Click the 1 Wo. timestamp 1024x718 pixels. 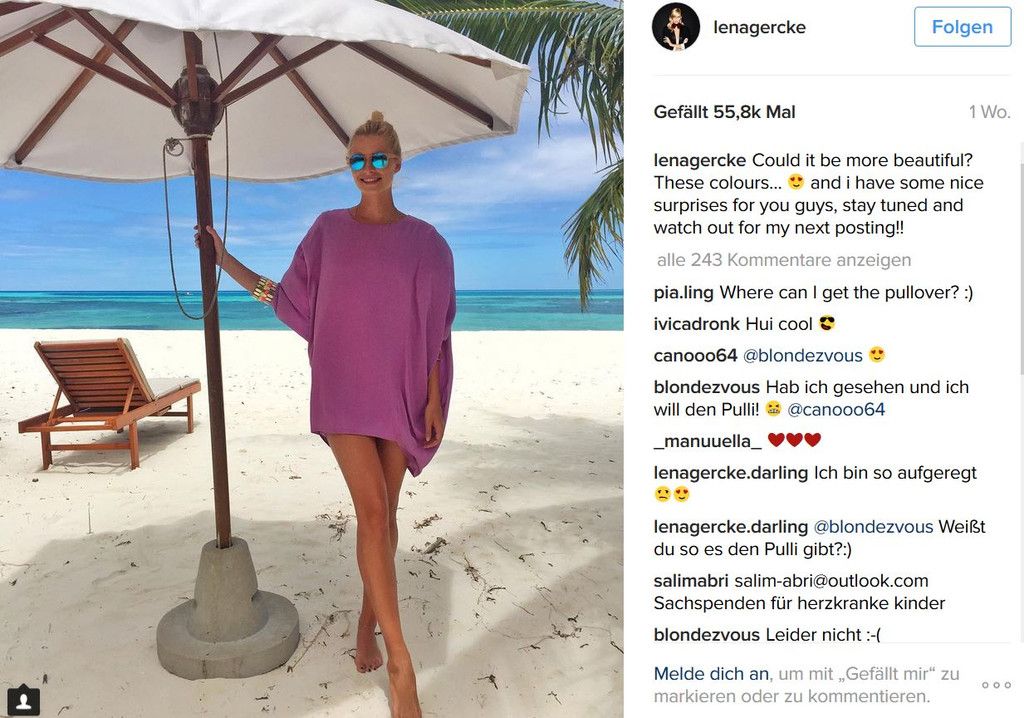[989, 112]
